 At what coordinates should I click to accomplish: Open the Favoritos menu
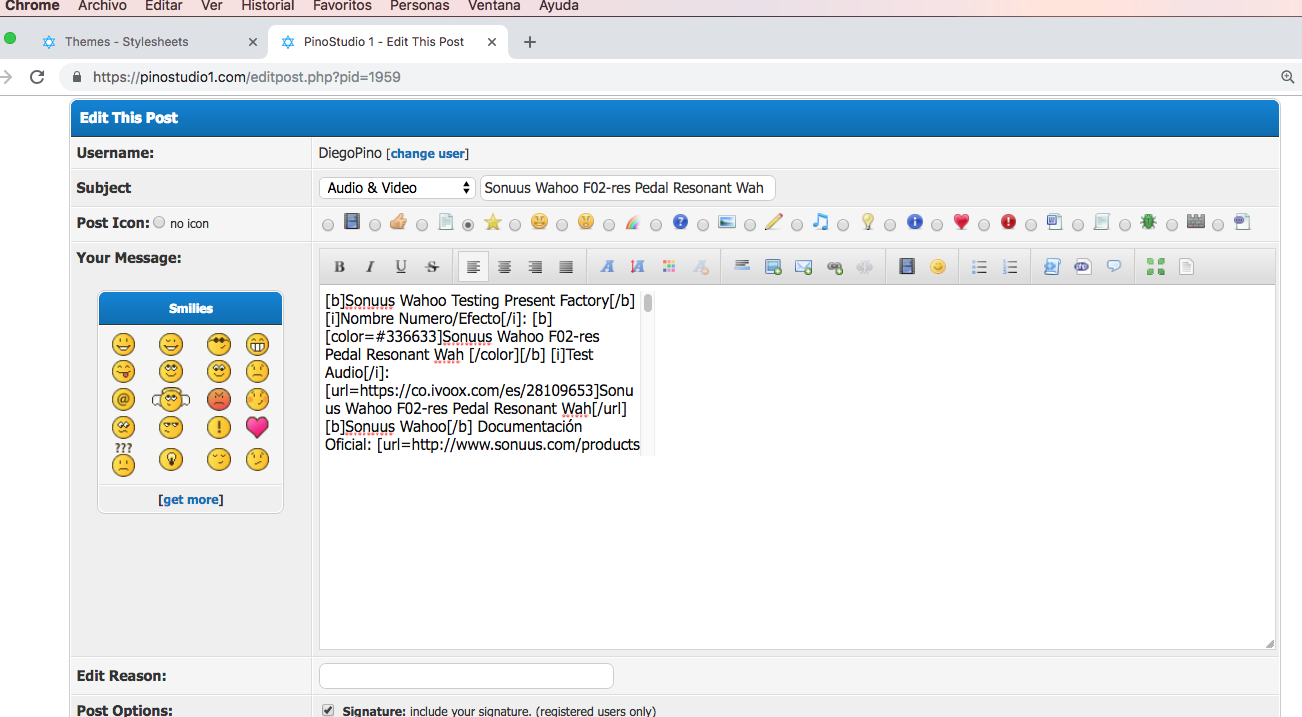coord(342,6)
